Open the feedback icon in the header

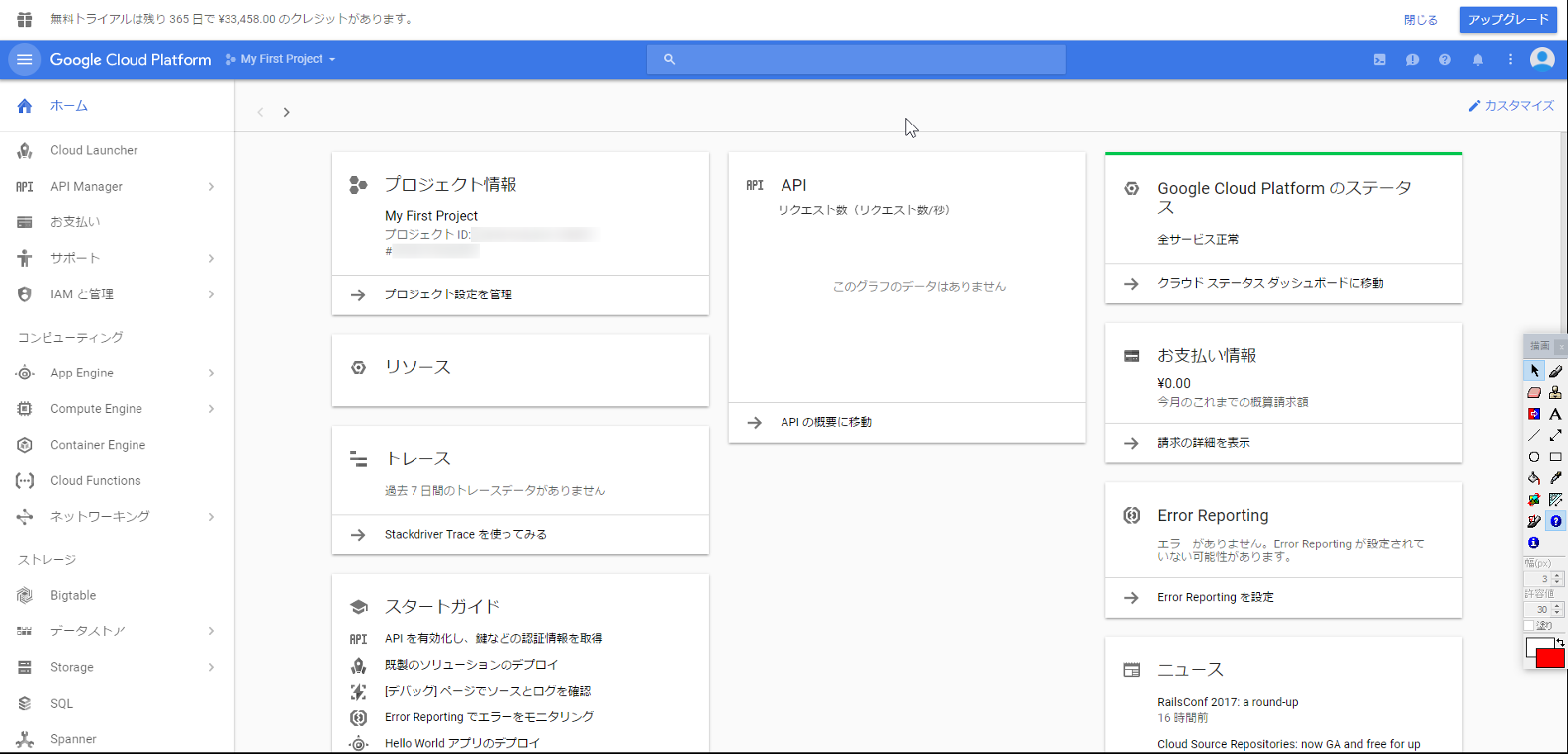1413,59
